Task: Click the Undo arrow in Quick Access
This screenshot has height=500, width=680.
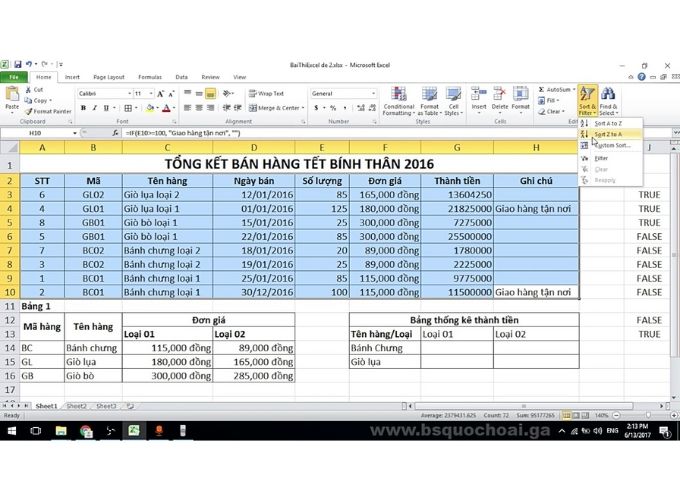Action: coord(29,64)
